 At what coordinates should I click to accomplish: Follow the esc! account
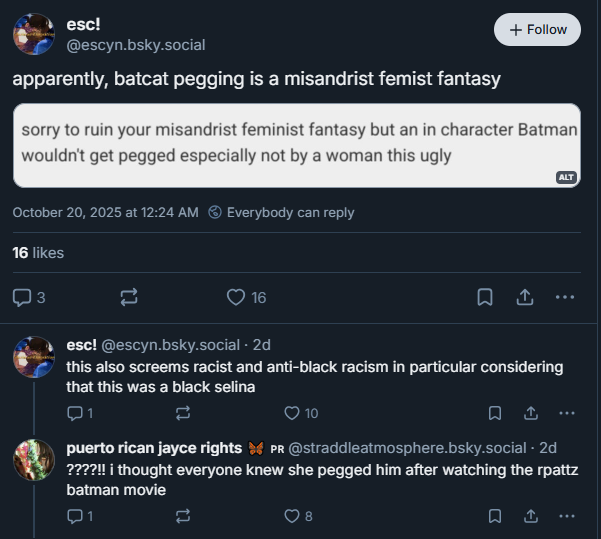click(x=537, y=30)
